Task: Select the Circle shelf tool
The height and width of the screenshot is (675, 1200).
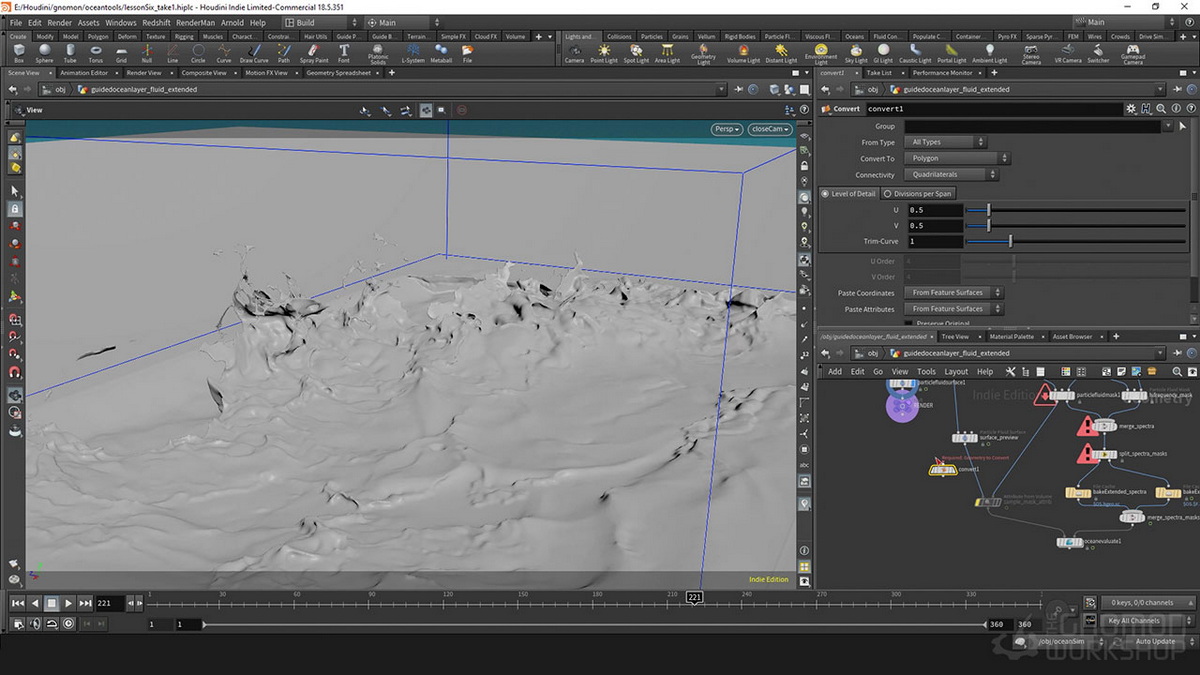Action: click(198, 53)
